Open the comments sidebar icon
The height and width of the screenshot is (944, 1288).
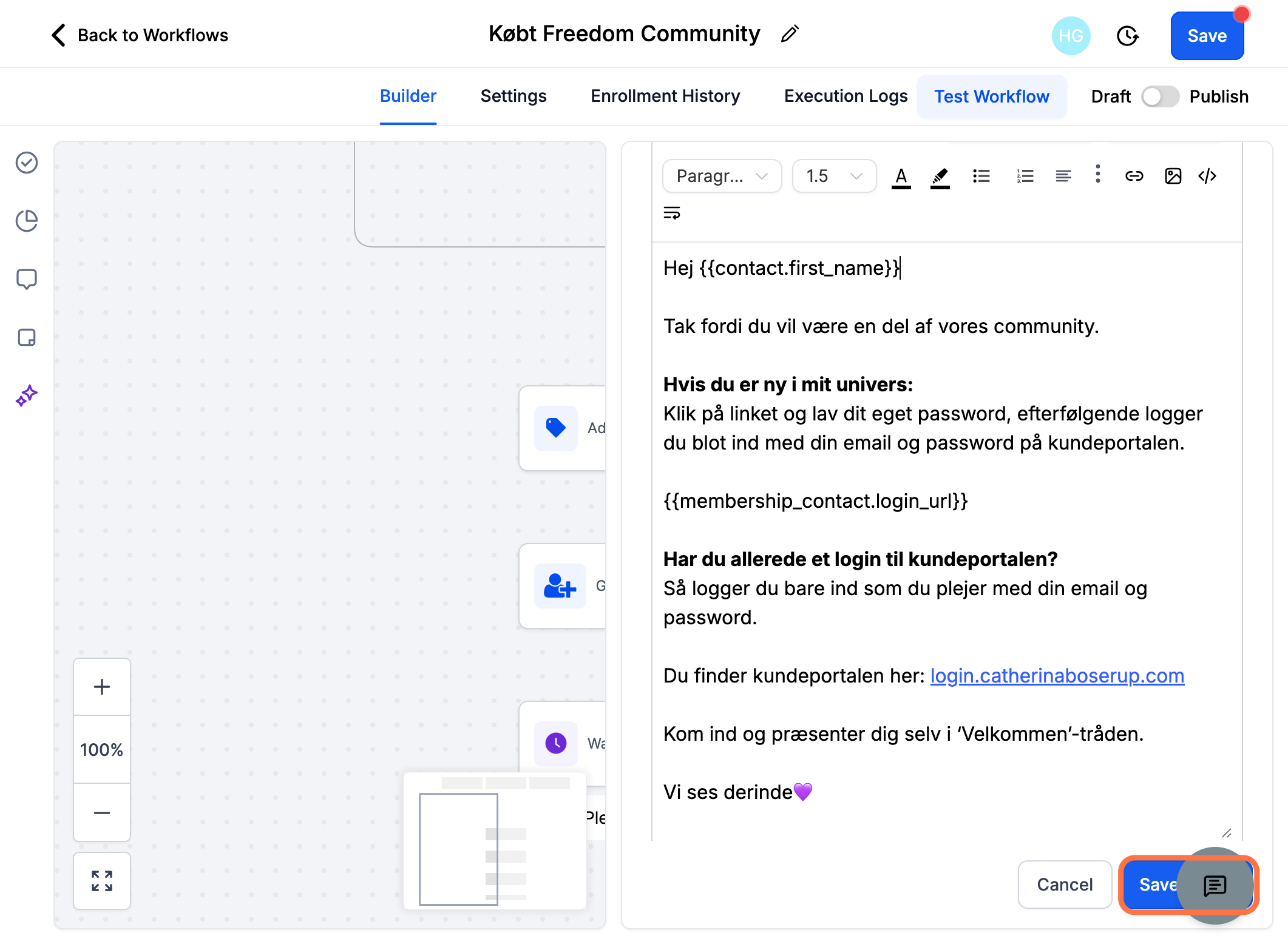27,279
